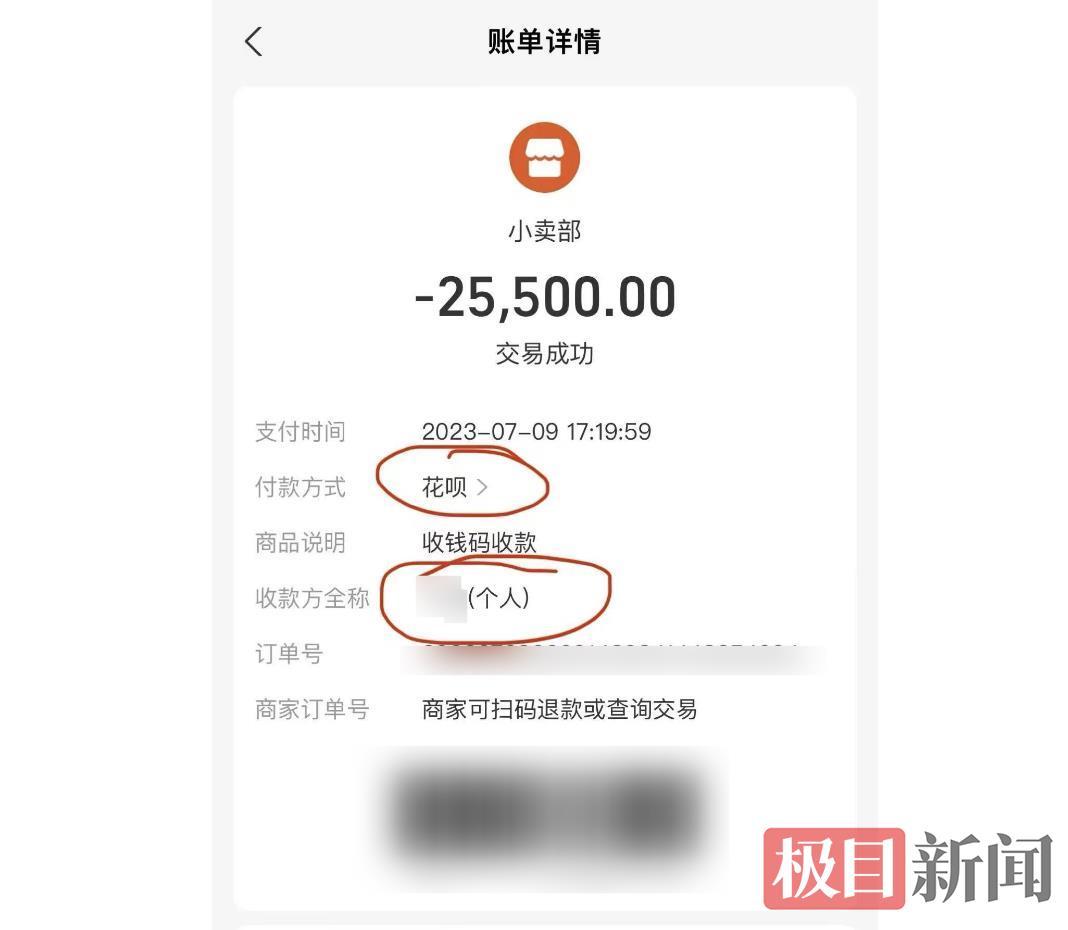The image size is (1068, 930).
Task: Tap 商家可扫码退款或查询交易 text
Action: 559,709
